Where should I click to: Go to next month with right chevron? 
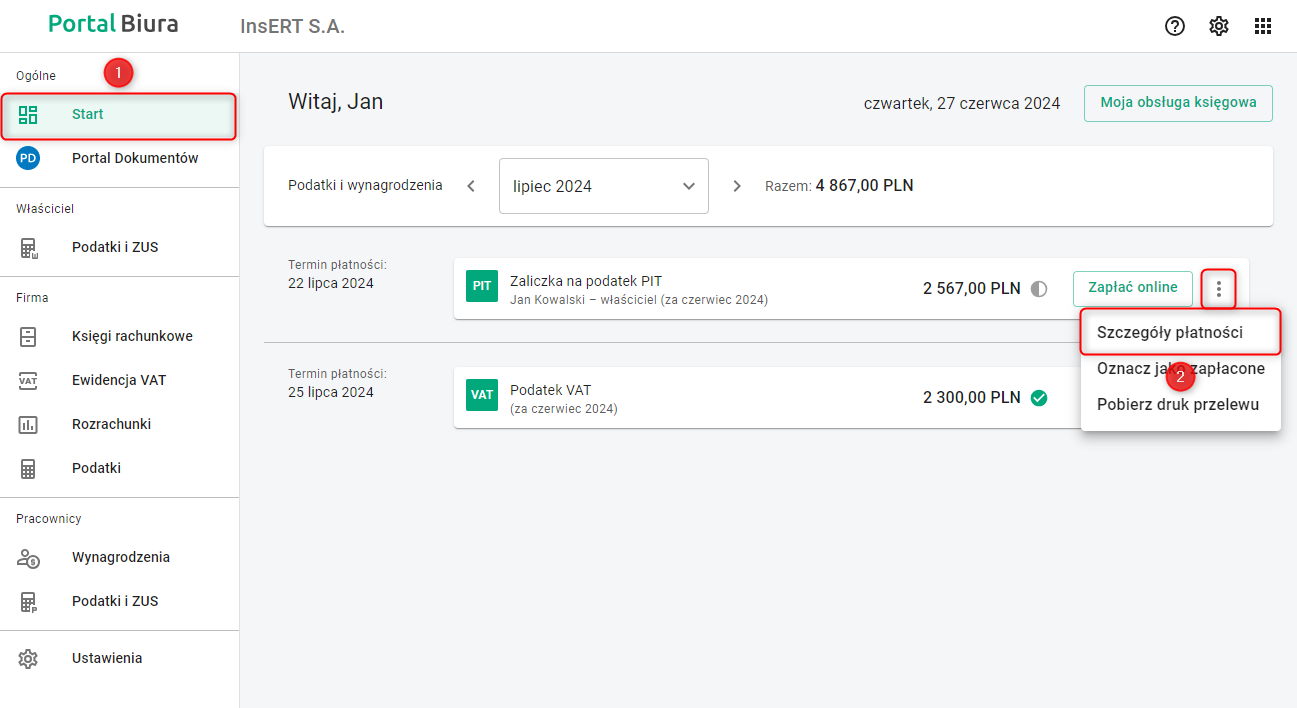pos(737,186)
